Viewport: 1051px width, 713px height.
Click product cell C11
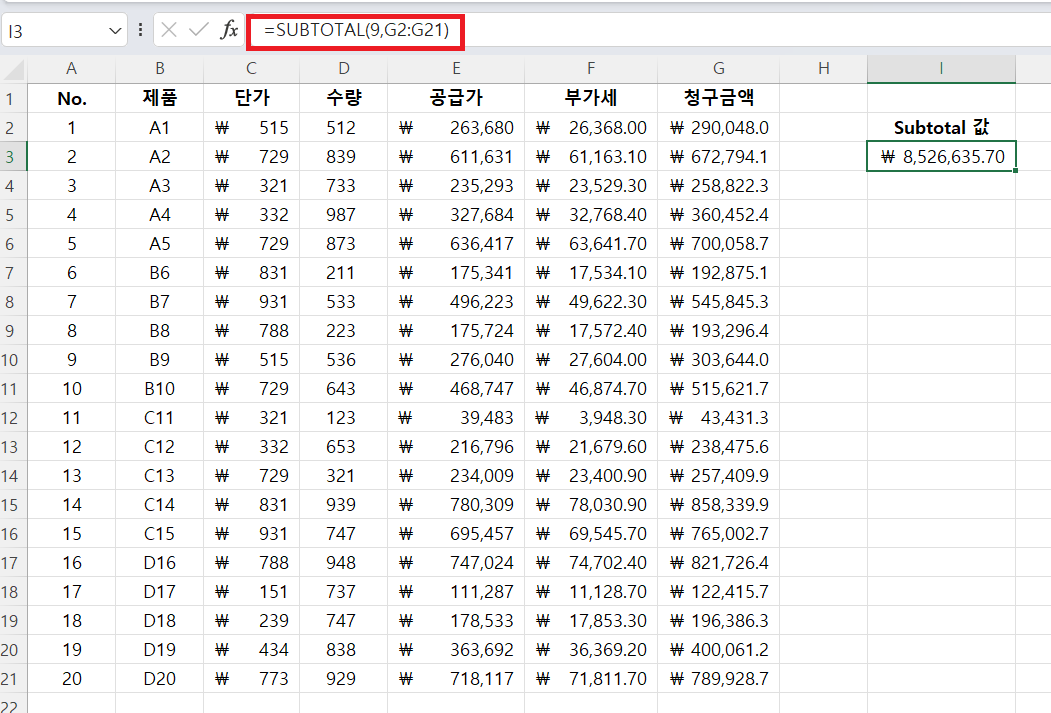(160, 417)
